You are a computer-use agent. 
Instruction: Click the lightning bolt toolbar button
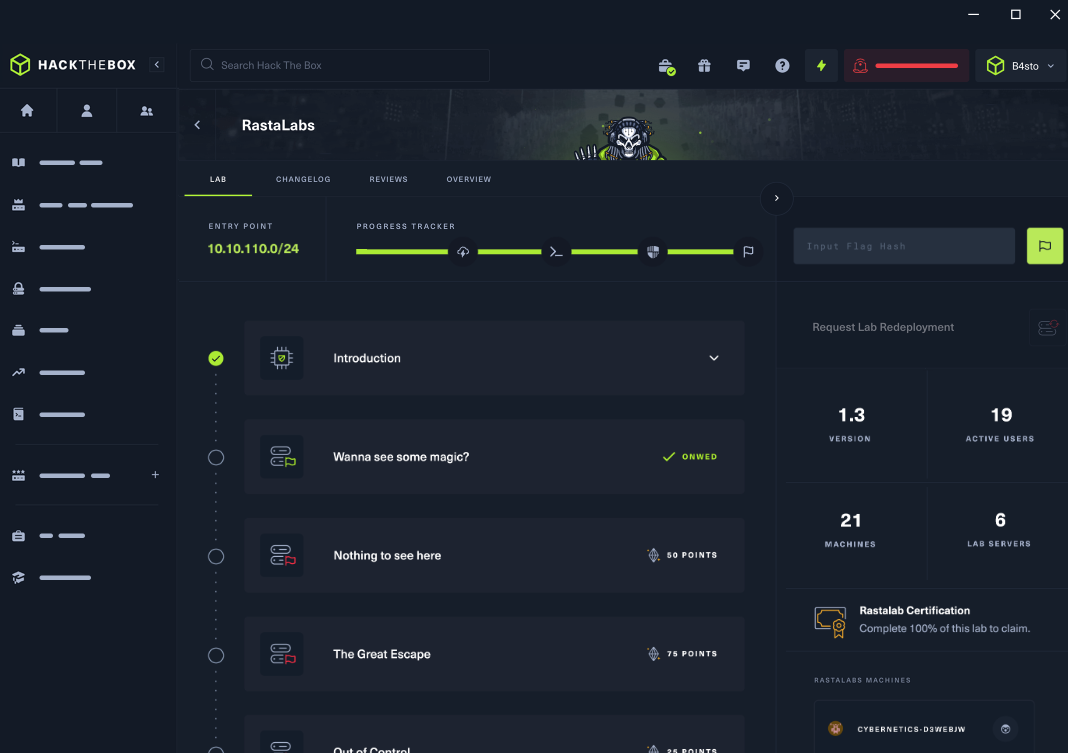pos(821,65)
